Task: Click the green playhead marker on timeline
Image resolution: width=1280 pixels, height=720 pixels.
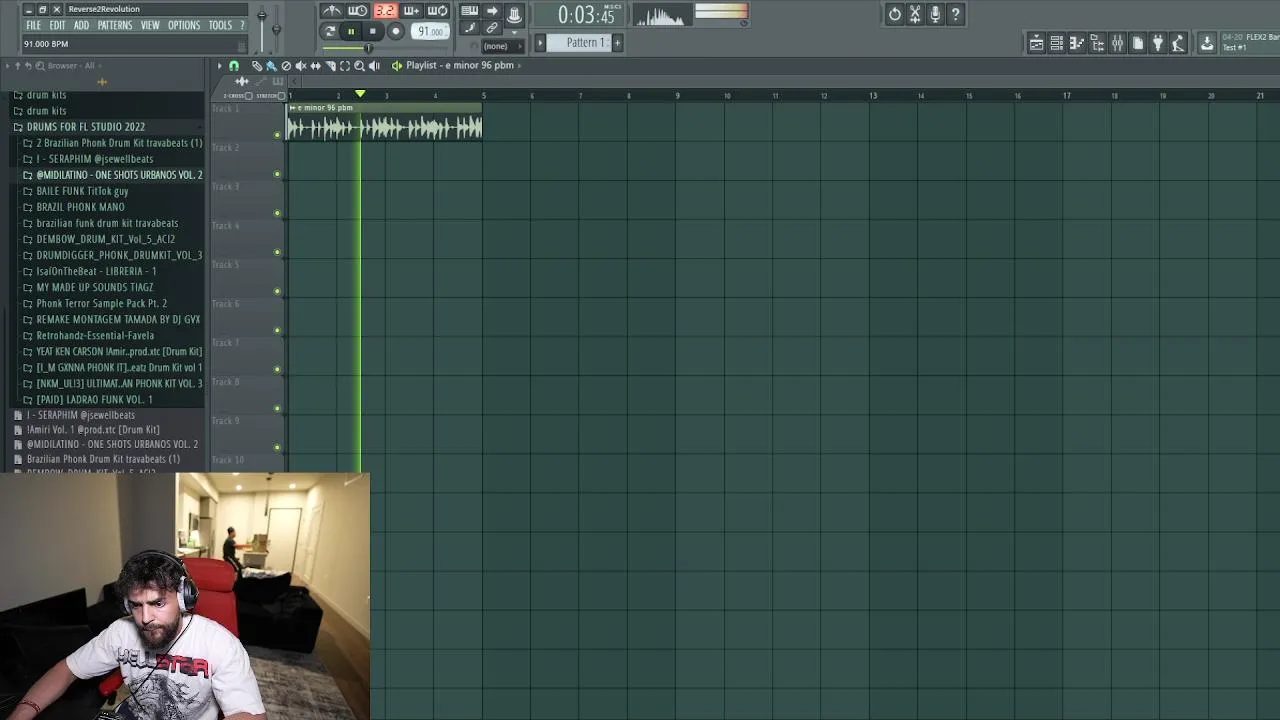Action: (x=360, y=94)
